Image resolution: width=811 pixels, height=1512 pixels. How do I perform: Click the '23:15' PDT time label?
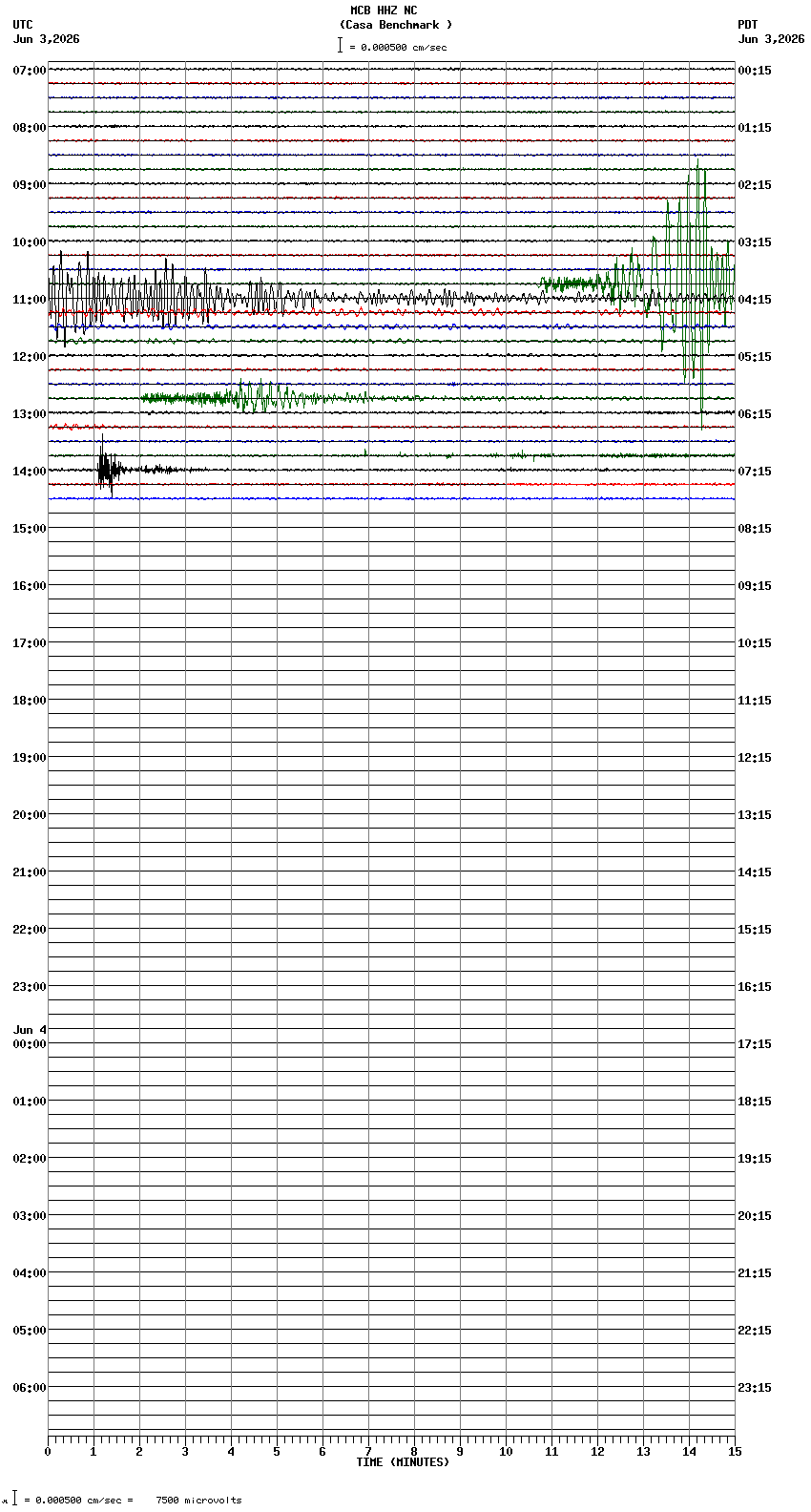(755, 1388)
